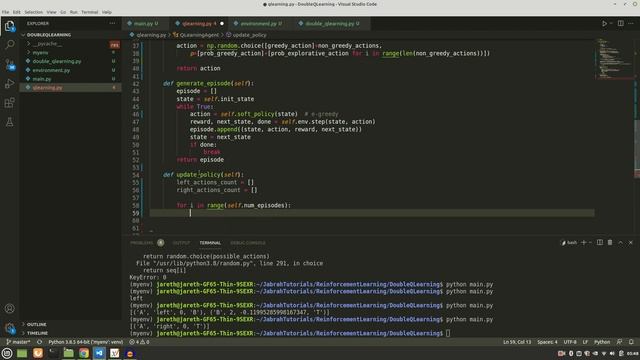
Task: Change the UTF-8 encoding setting
Action: (x=570, y=342)
